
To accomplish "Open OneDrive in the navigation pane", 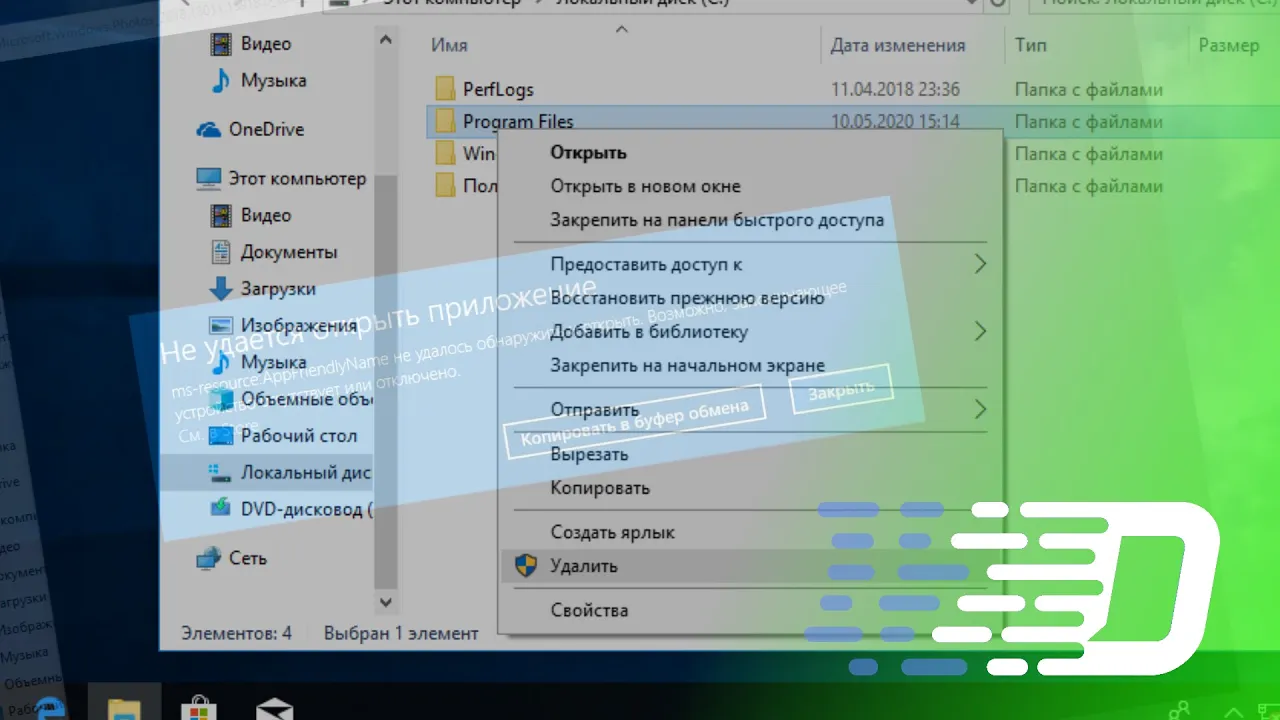I will pos(266,129).
